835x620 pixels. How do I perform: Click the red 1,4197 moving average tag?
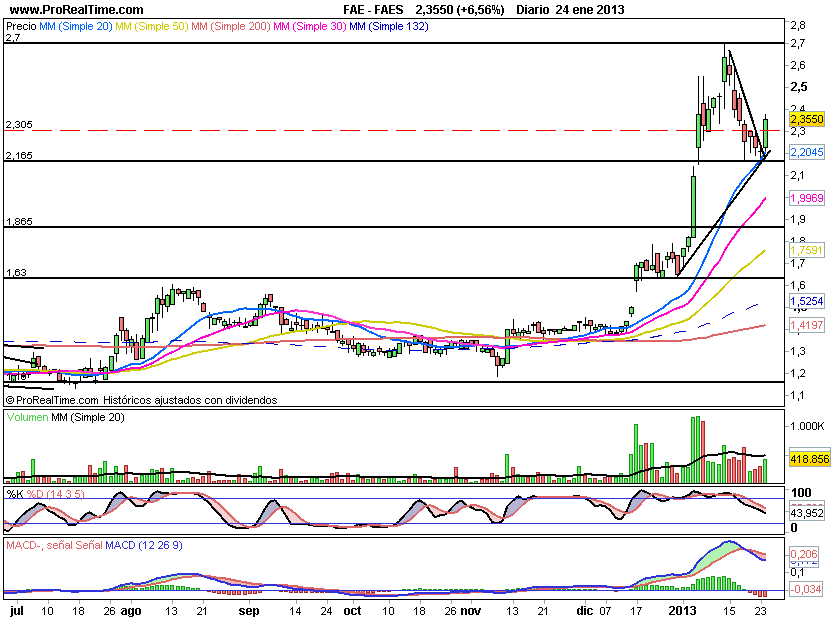click(806, 326)
